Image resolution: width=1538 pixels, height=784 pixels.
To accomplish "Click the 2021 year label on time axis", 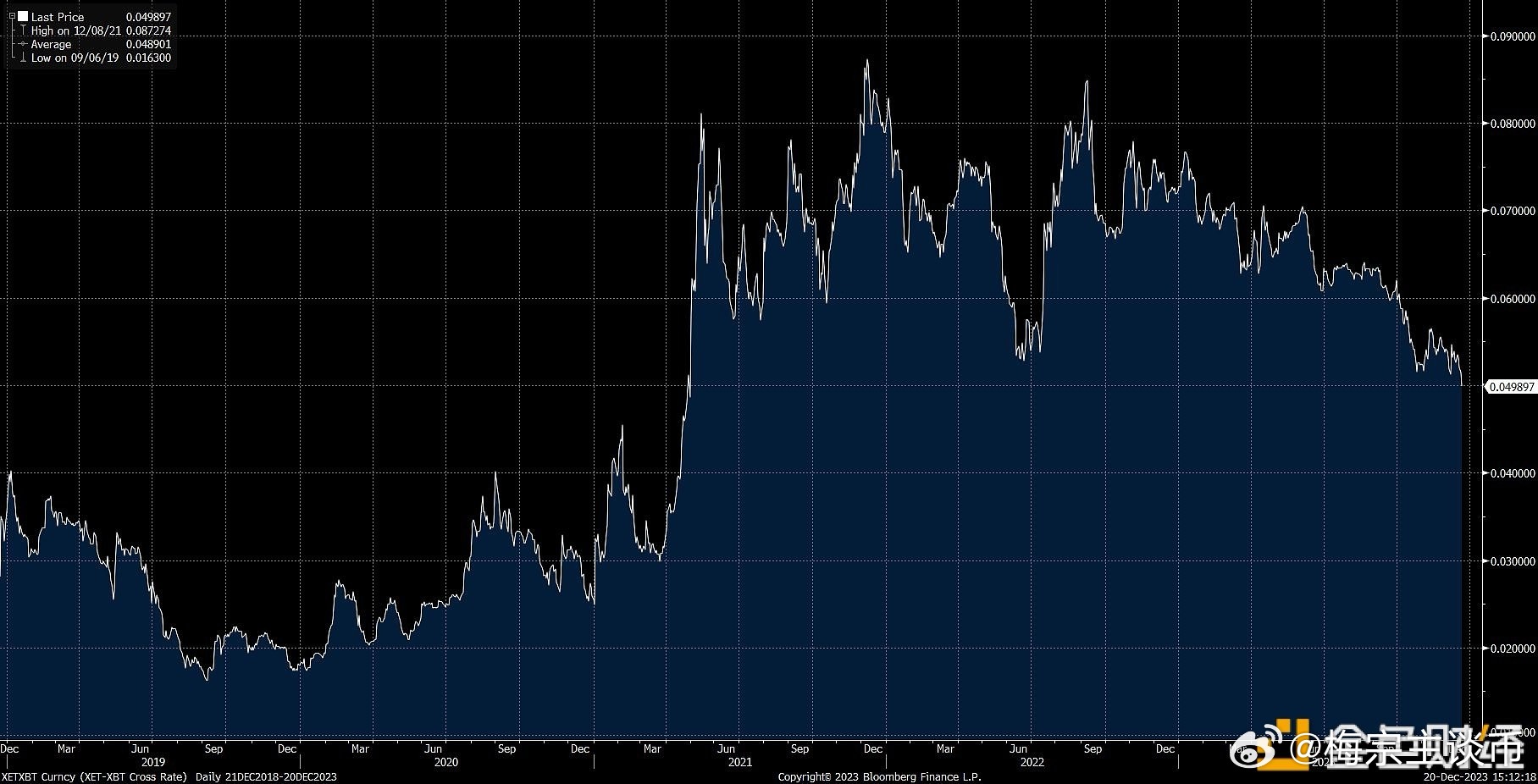I will 739,762.
